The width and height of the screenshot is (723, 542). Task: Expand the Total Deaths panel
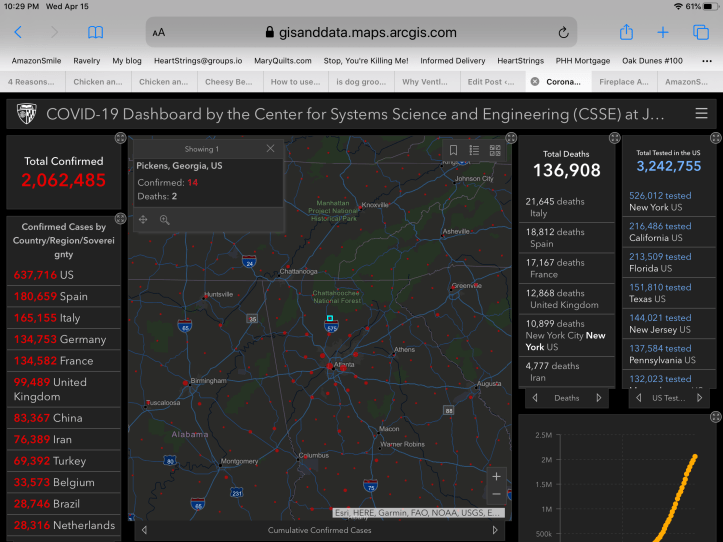(x=615, y=137)
